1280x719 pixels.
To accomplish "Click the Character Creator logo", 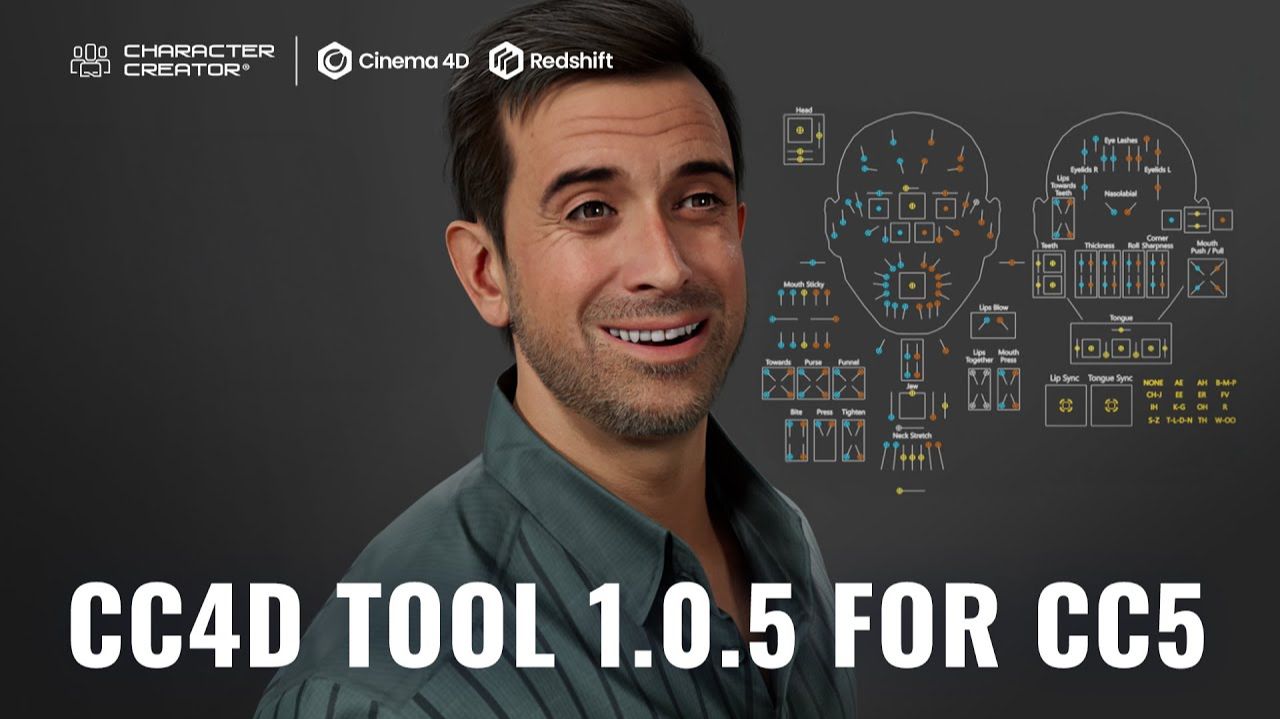I will 172,60.
